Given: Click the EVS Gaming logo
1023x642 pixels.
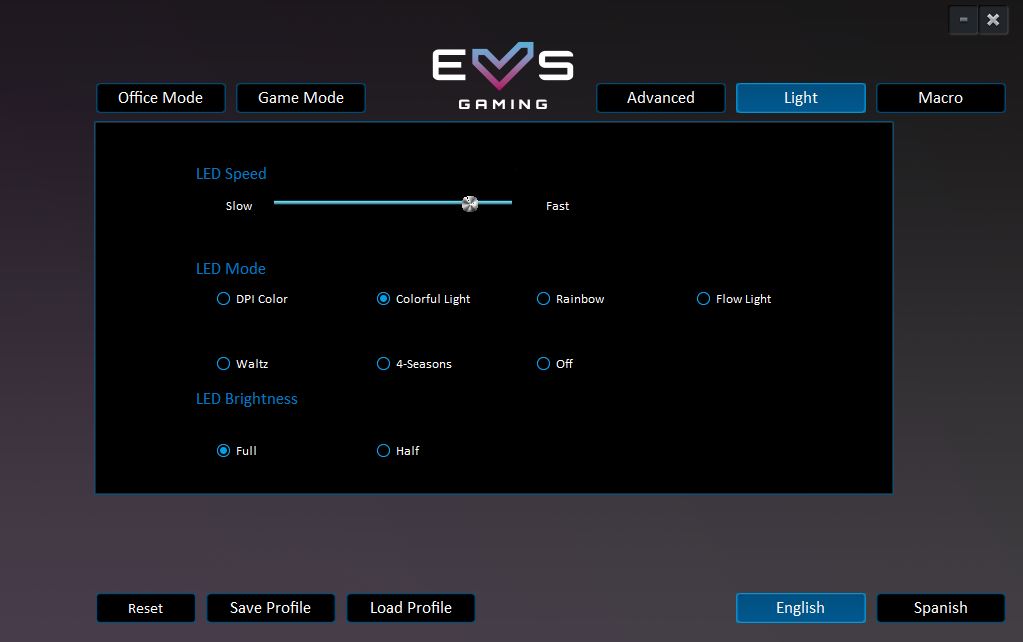Looking at the screenshot, I should pos(503,76).
